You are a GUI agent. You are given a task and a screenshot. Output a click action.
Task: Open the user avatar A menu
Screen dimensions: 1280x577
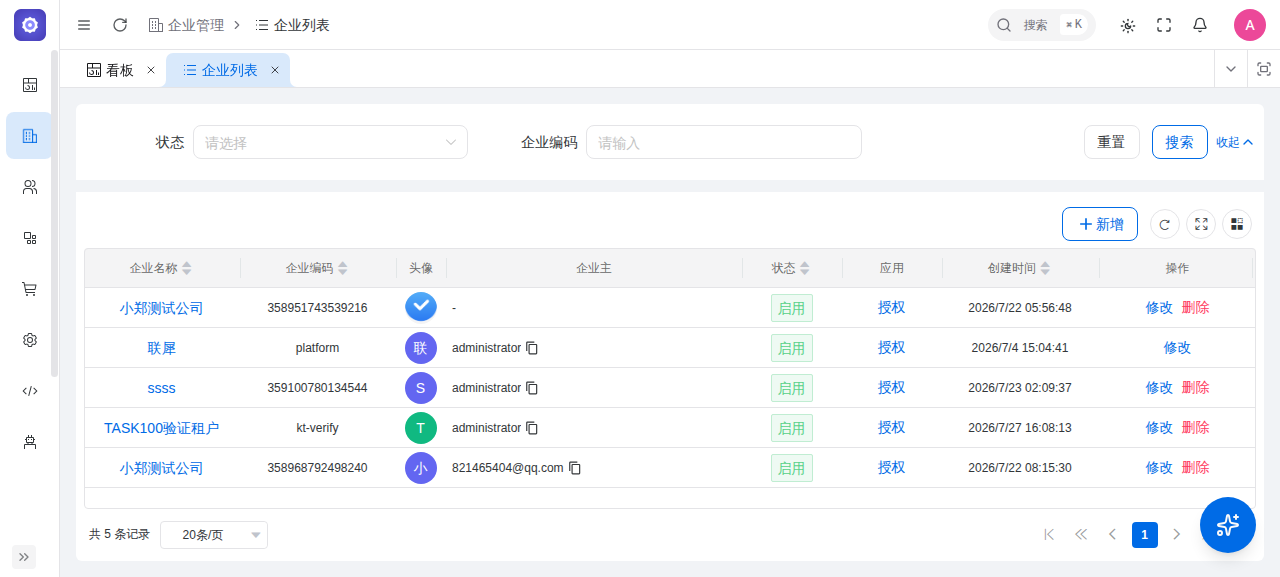coord(1250,25)
